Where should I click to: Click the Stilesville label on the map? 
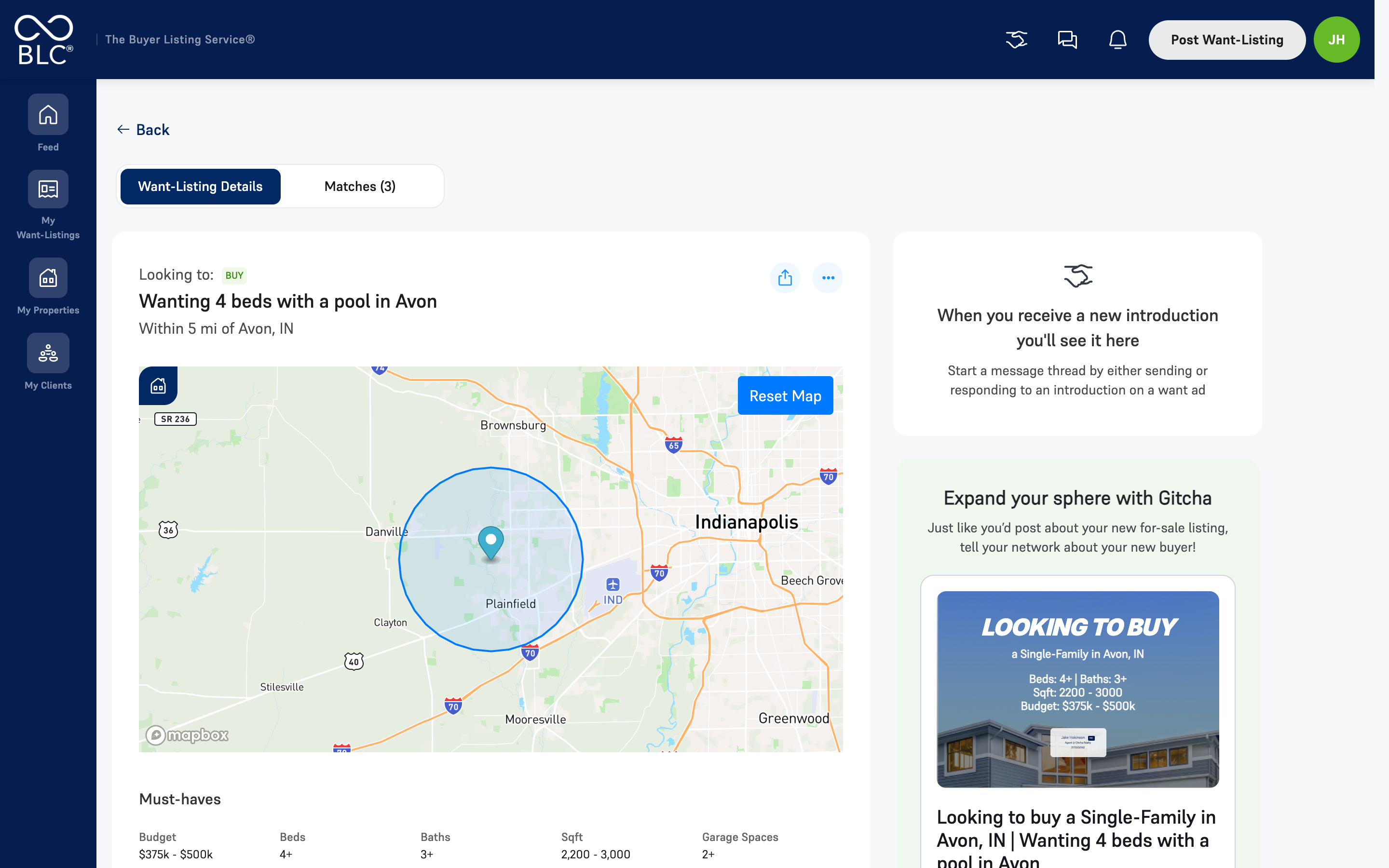point(282,687)
